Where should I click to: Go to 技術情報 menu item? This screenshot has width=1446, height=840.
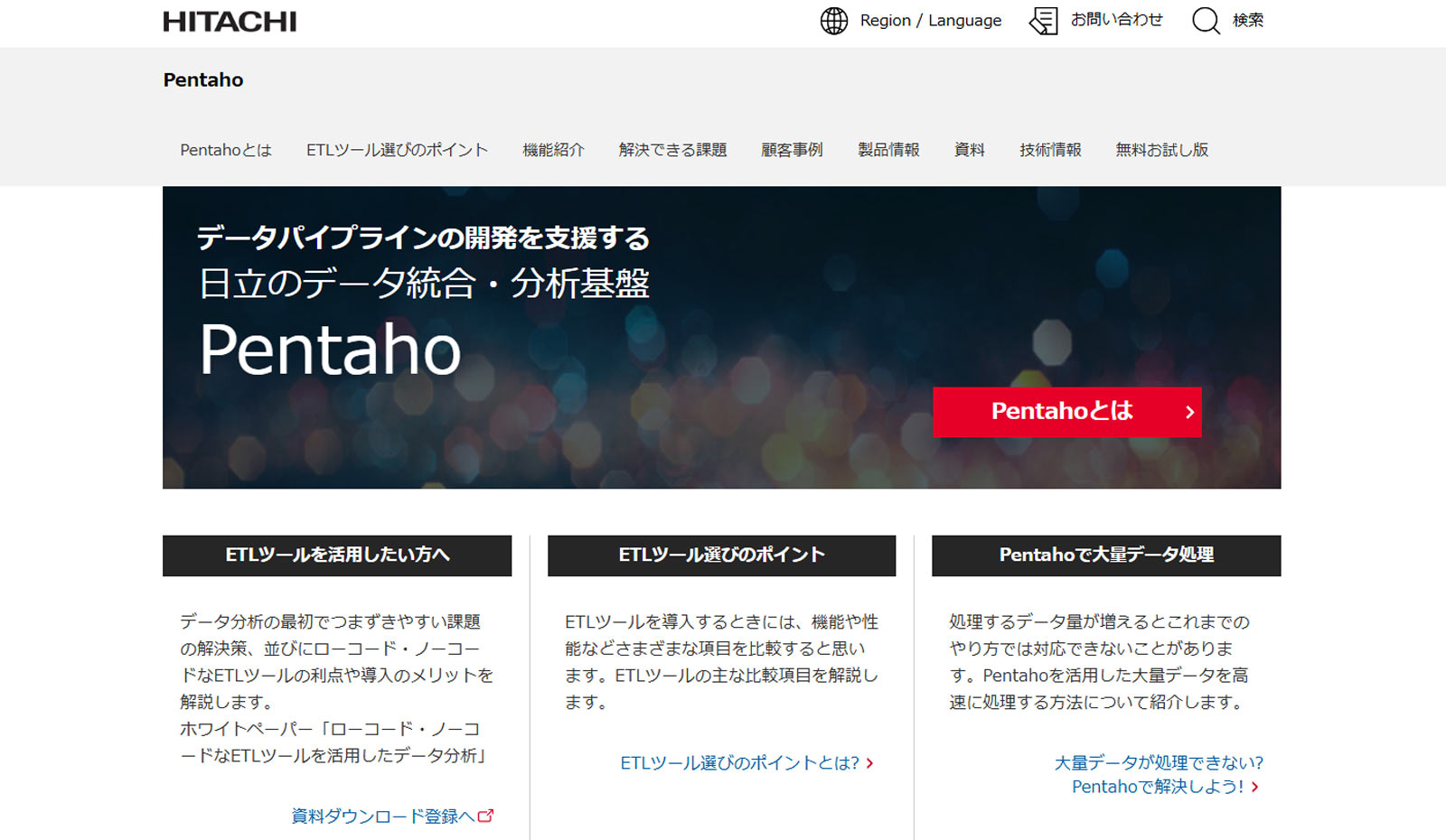(1050, 150)
